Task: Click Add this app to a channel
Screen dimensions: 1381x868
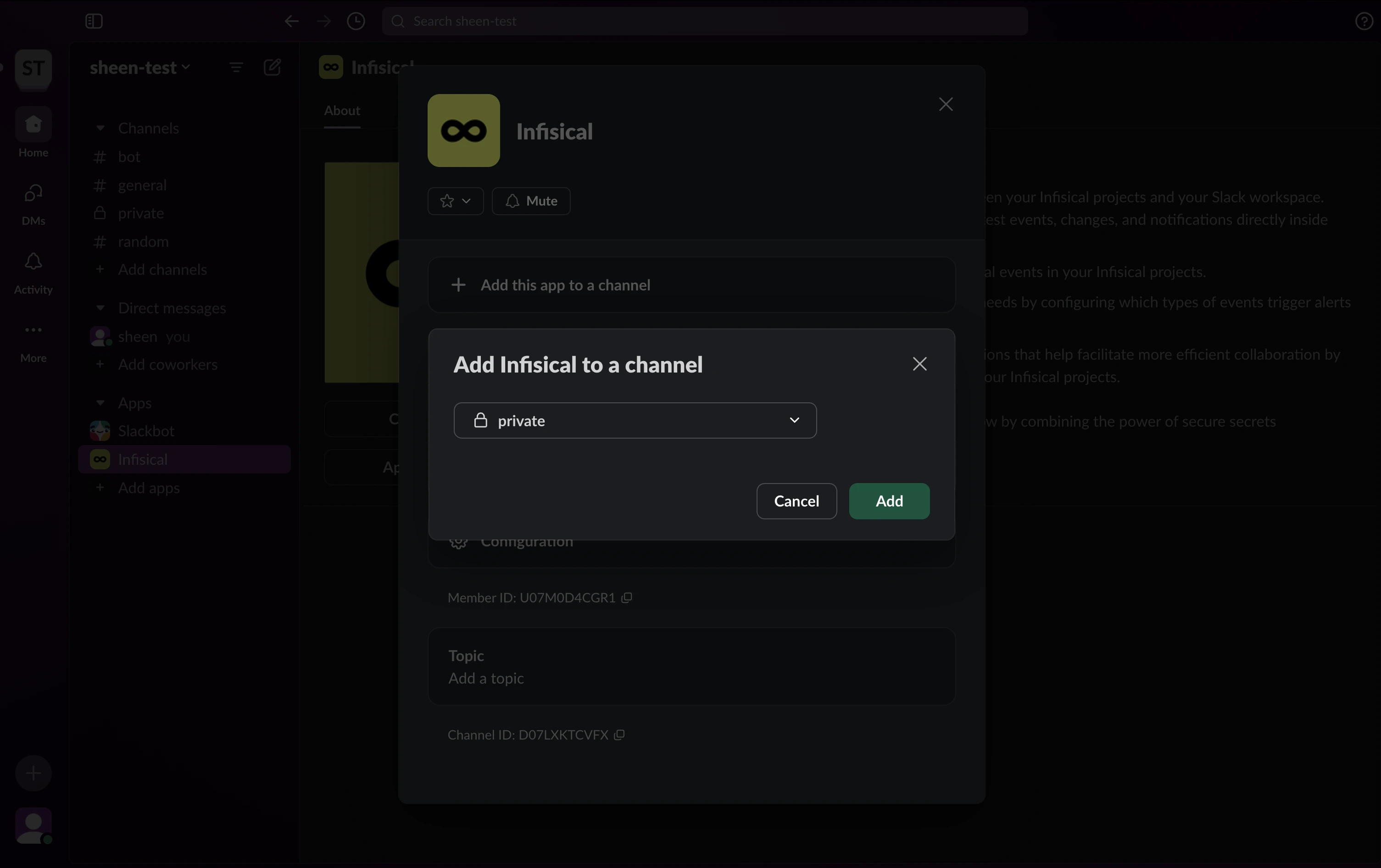Action: click(691, 285)
